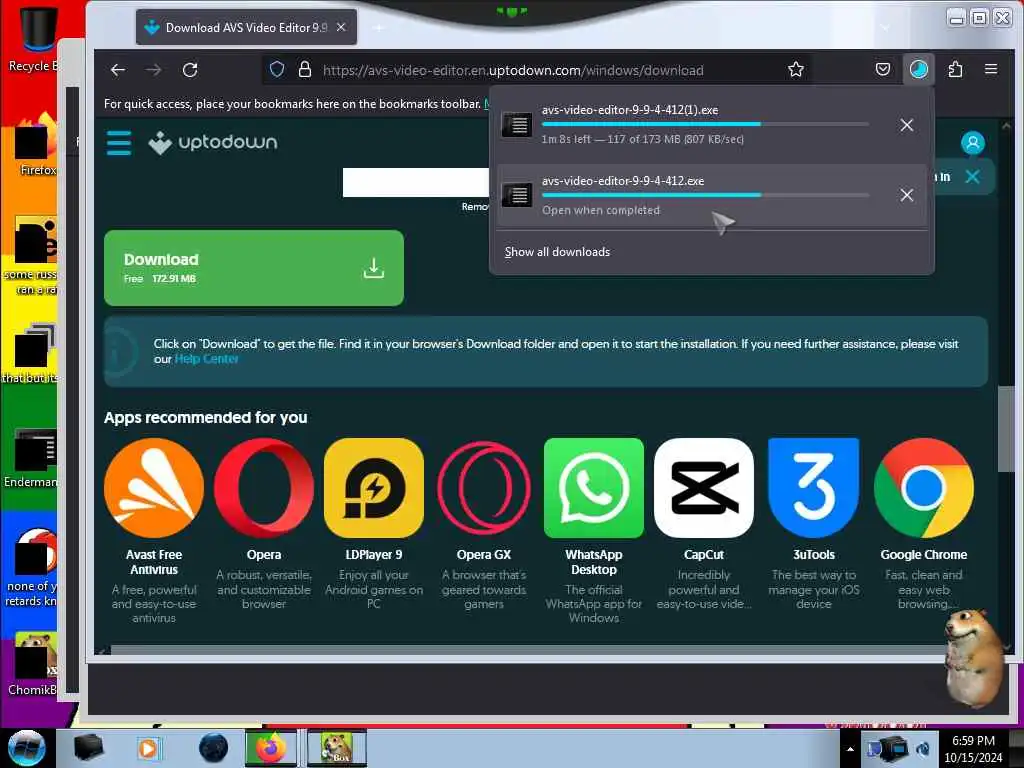
Task: Open Firefox application hamburger menu
Action: 991,69
